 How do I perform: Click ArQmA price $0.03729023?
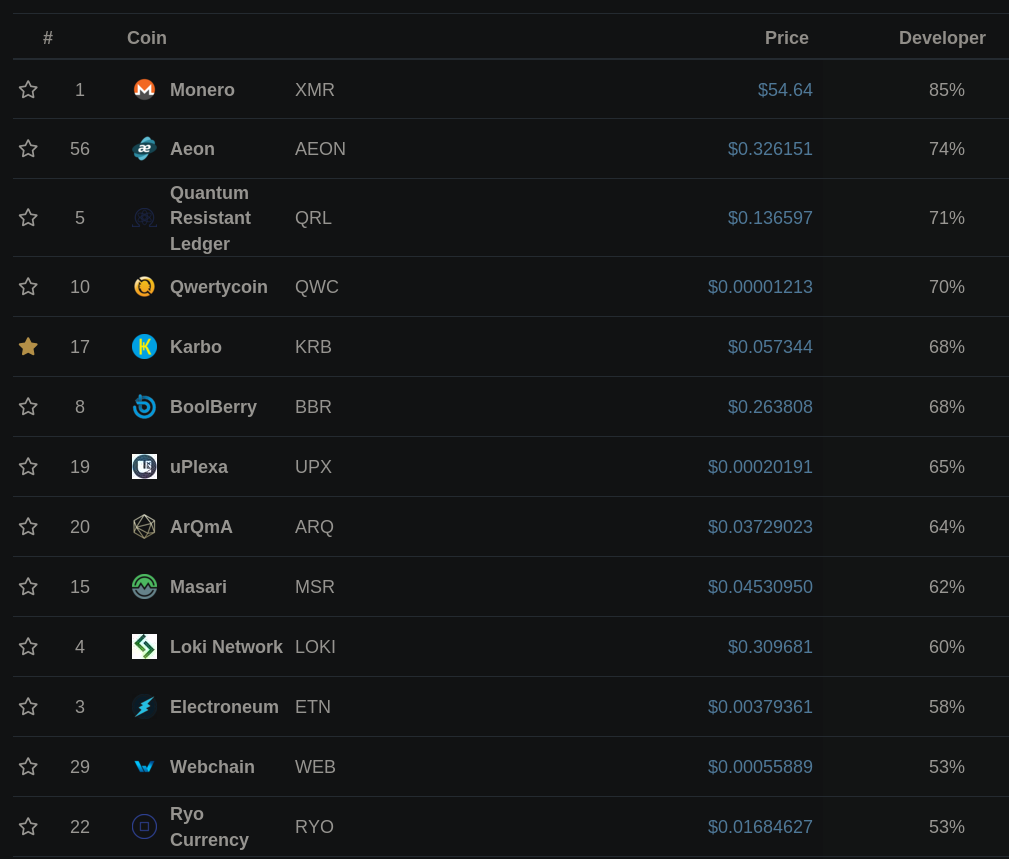point(760,526)
